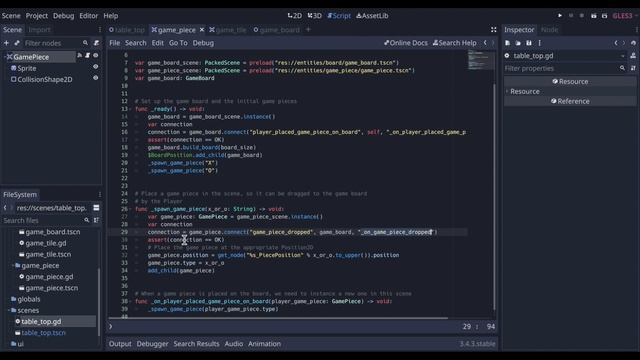Click the pause icon in the top-right run controls
The width and height of the screenshot is (640, 360).
point(571,16)
